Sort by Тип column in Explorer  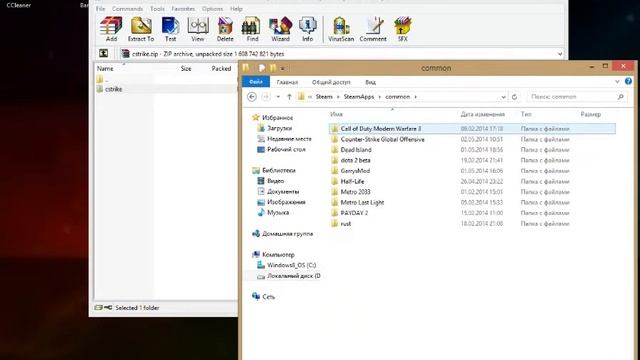point(526,114)
